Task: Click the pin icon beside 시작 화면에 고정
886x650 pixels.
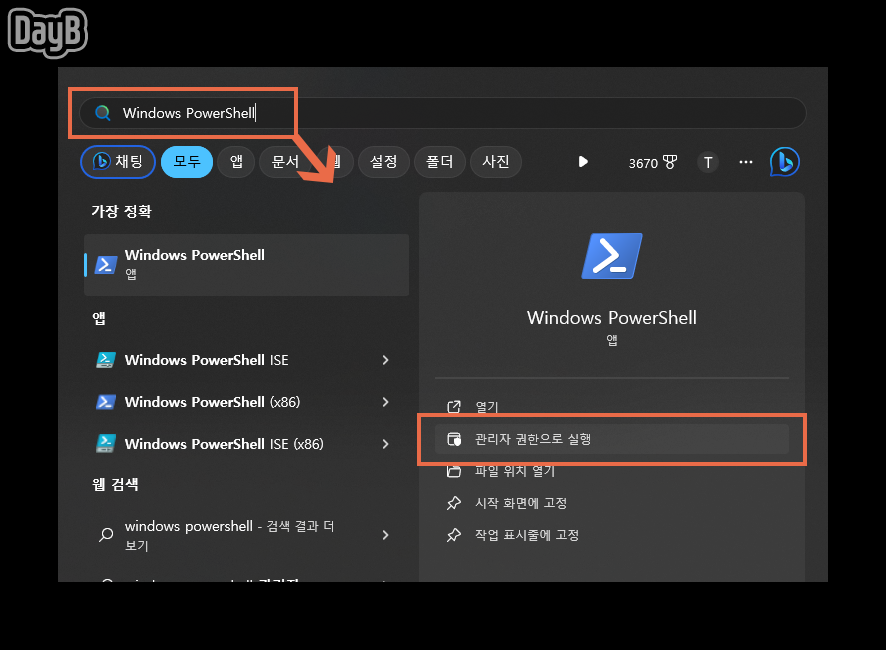Action: coord(454,503)
